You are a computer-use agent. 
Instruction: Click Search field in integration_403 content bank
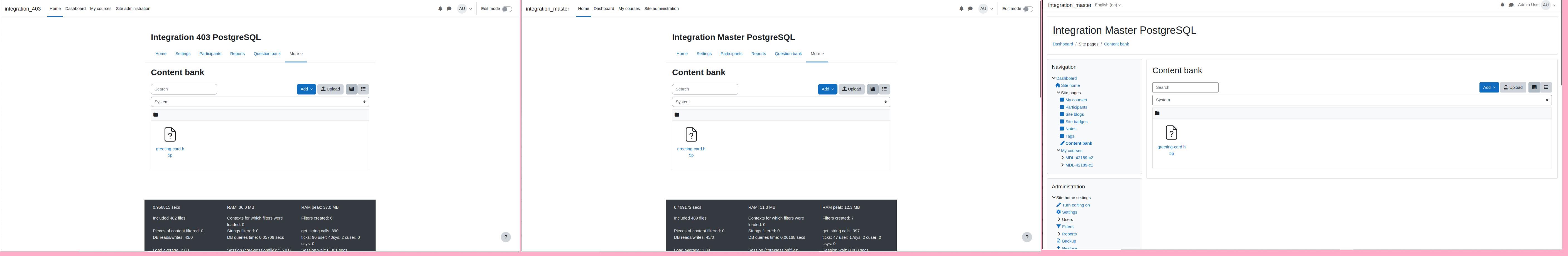pos(184,89)
